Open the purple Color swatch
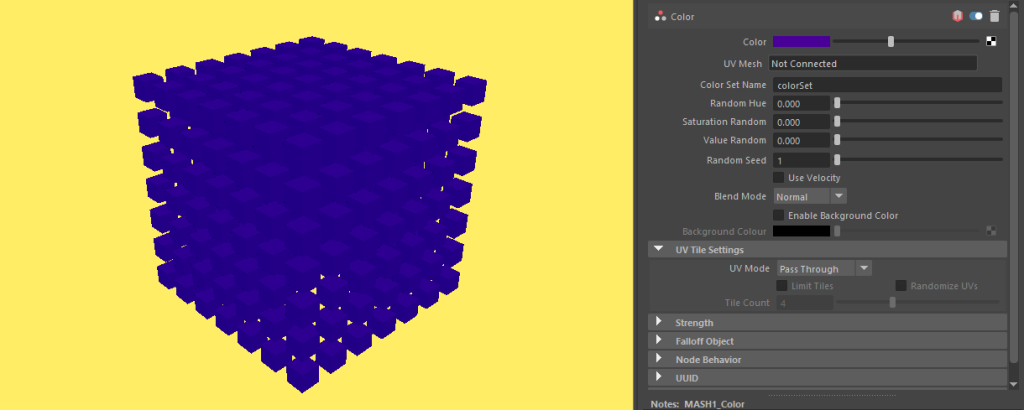 pyautogui.click(x=801, y=42)
